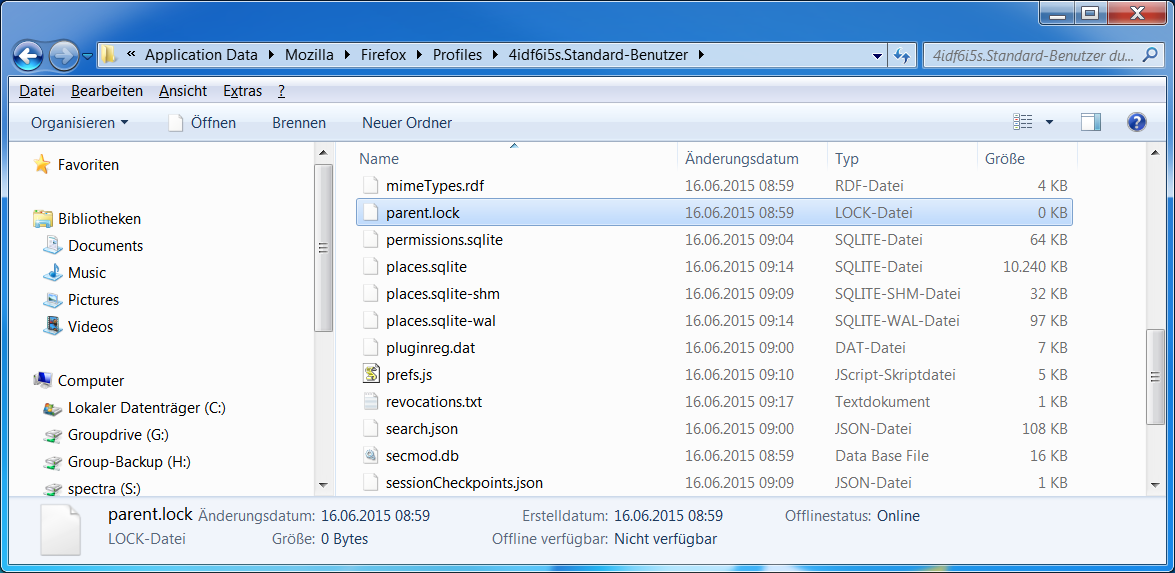Click the refresh button beside address bar
The height and width of the screenshot is (573, 1175).
coord(902,56)
